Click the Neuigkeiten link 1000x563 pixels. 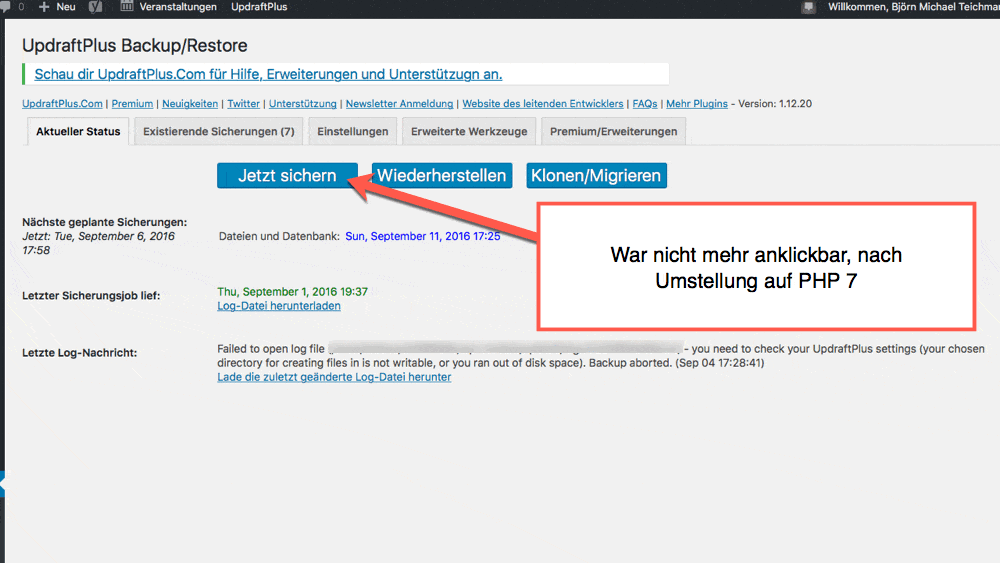190,103
